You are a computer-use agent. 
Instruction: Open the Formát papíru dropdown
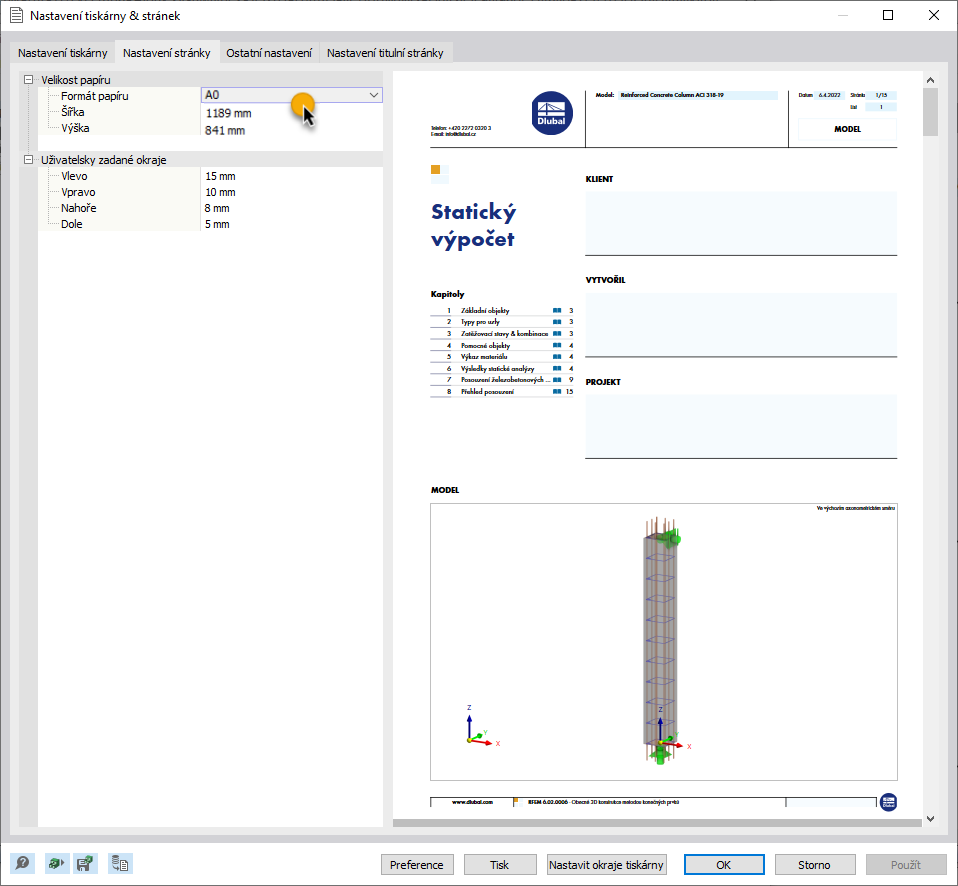tap(373, 95)
